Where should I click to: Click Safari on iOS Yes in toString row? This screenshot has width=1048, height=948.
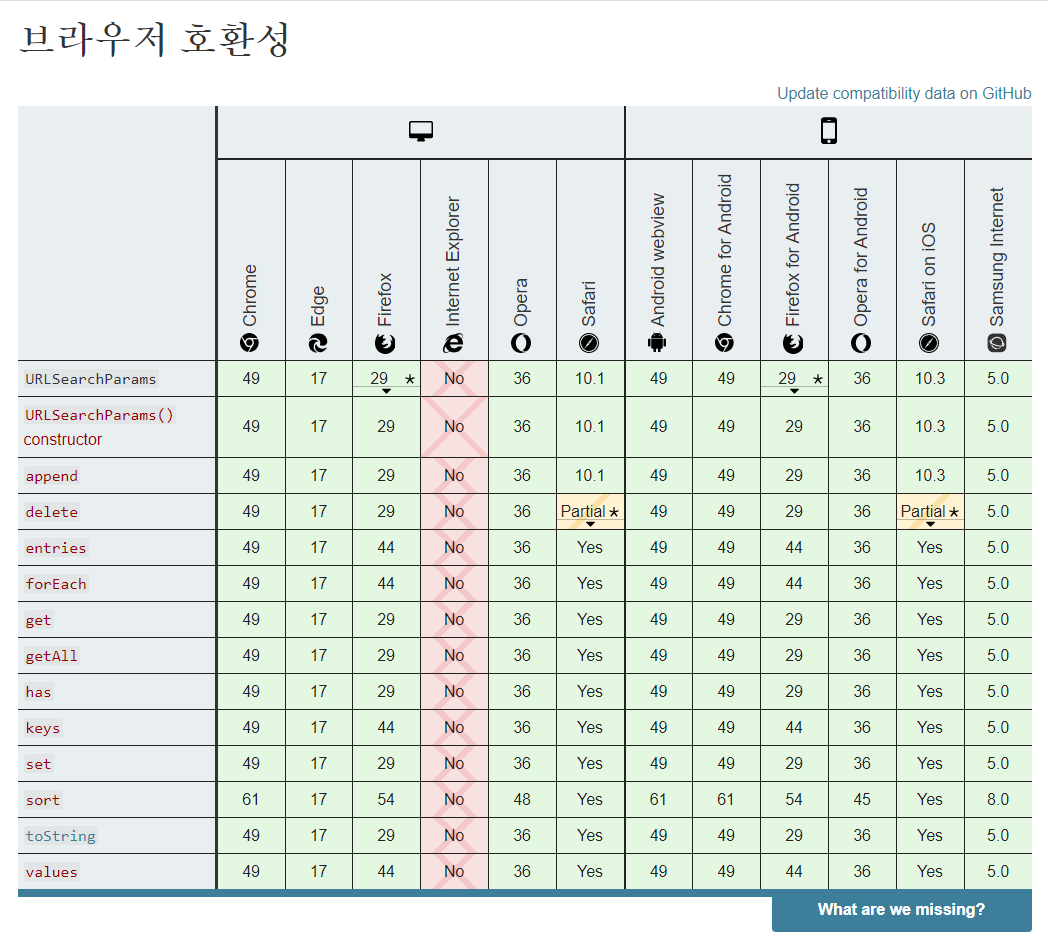click(930, 836)
